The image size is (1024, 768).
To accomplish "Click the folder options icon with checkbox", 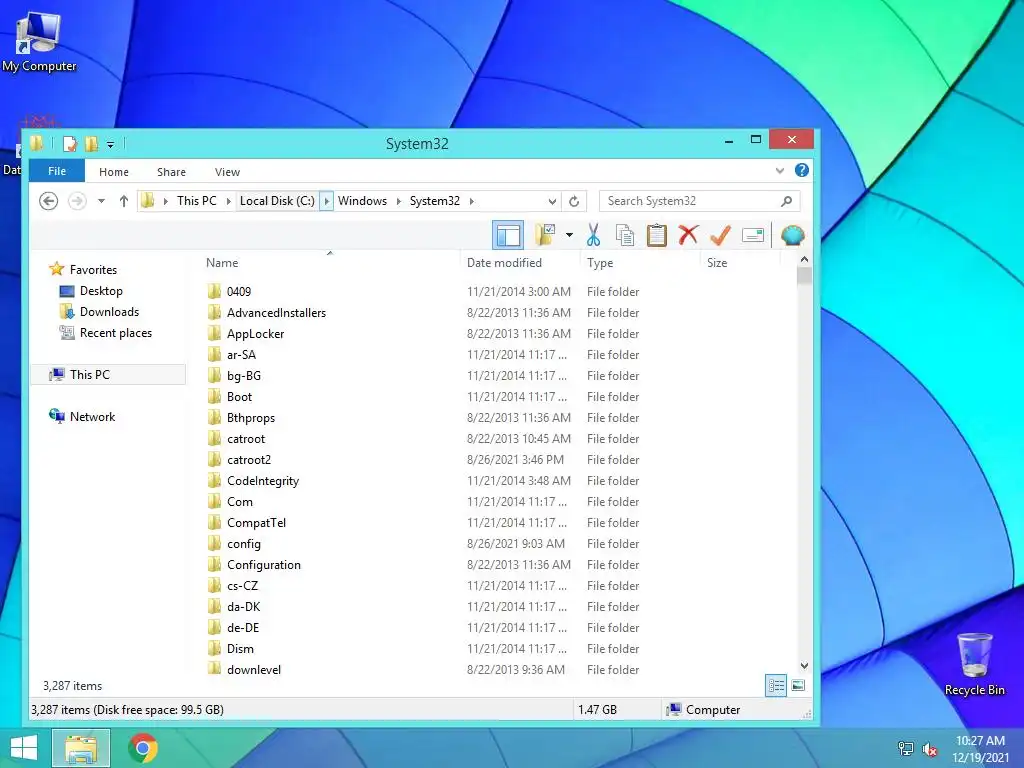I will tap(545, 234).
